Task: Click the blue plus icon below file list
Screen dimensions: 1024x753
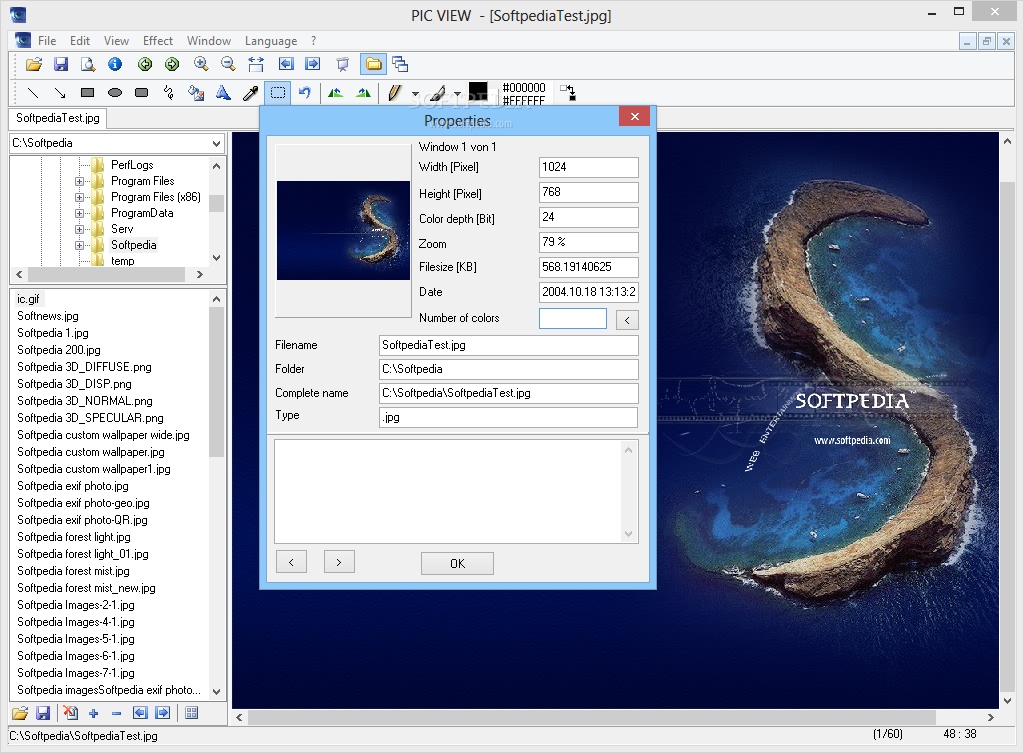Action: click(x=93, y=713)
